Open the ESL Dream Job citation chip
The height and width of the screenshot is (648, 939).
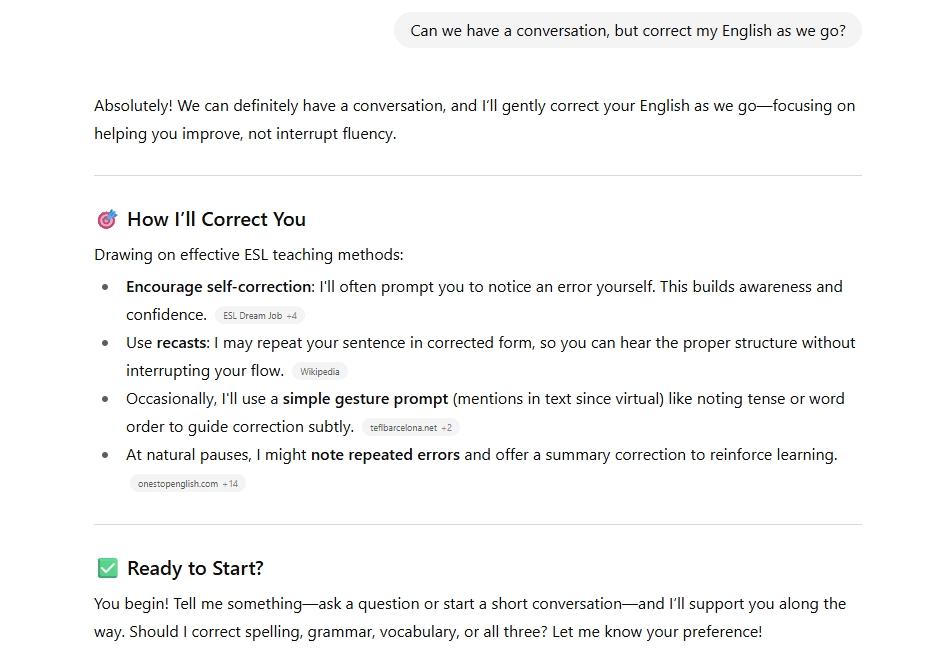(260, 316)
